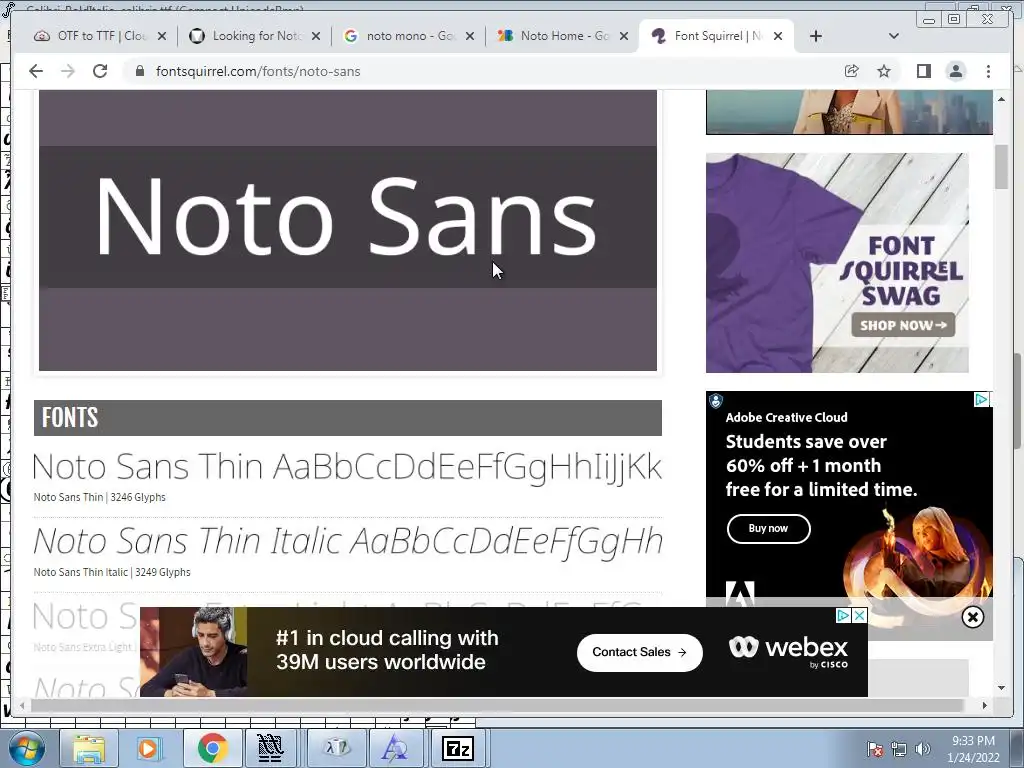Image resolution: width=1024 pixels, height=768 pixels.
Task: Click Contact Sales in Webex ad
Action: pos(639,652)
